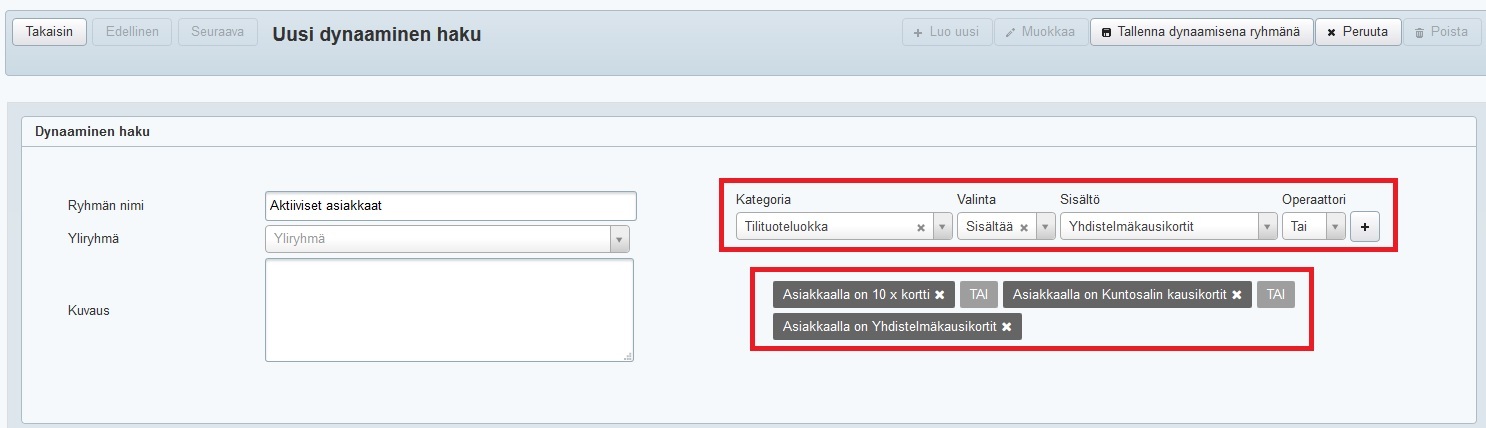The image size is (1486, 428).
Task: Focus the Kuvaus description text area
Action: [x=449, y=310]
